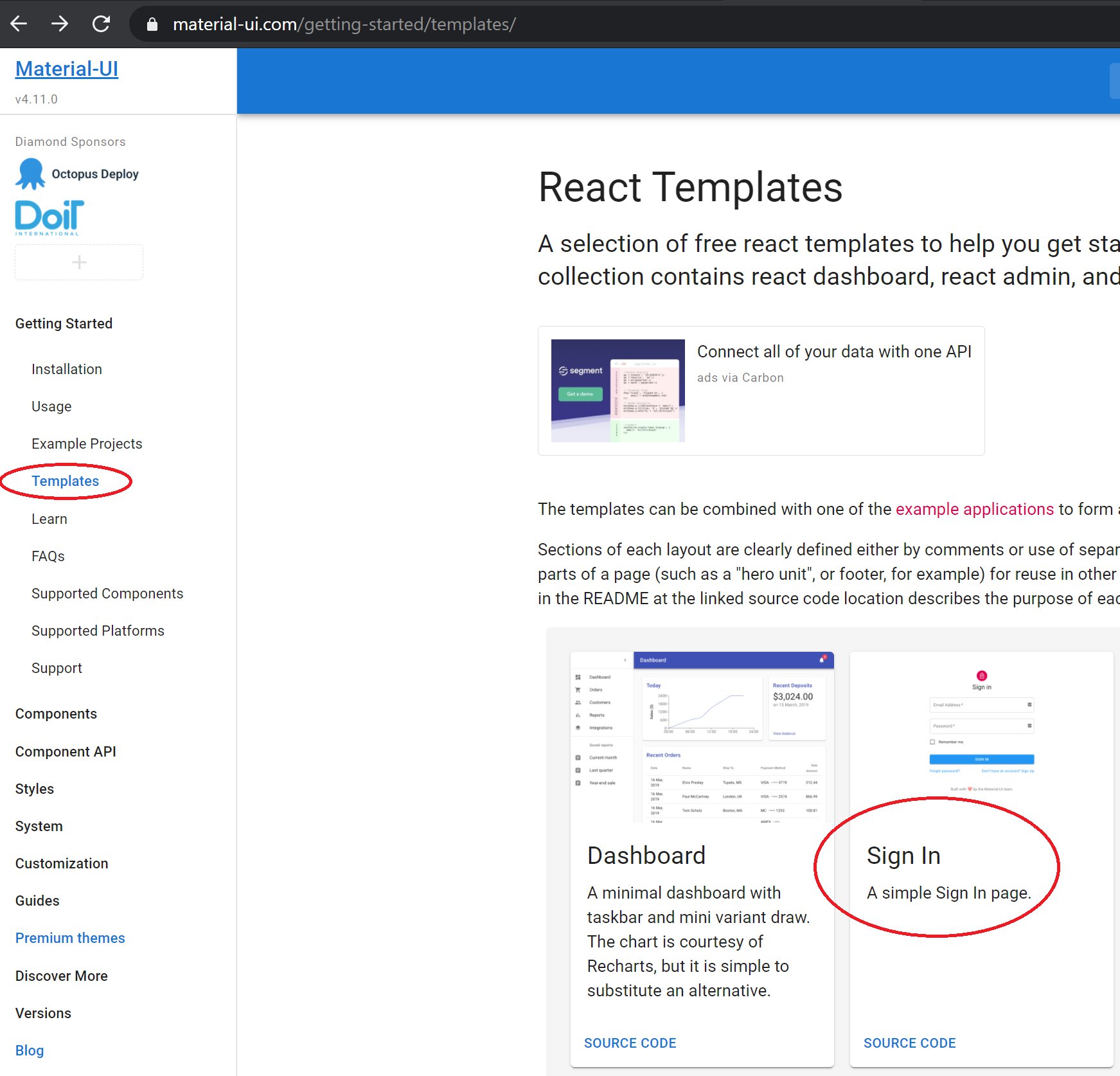Click the browser back arrow
This screenshot has width=1120, height=1076.
click(19, 24)
